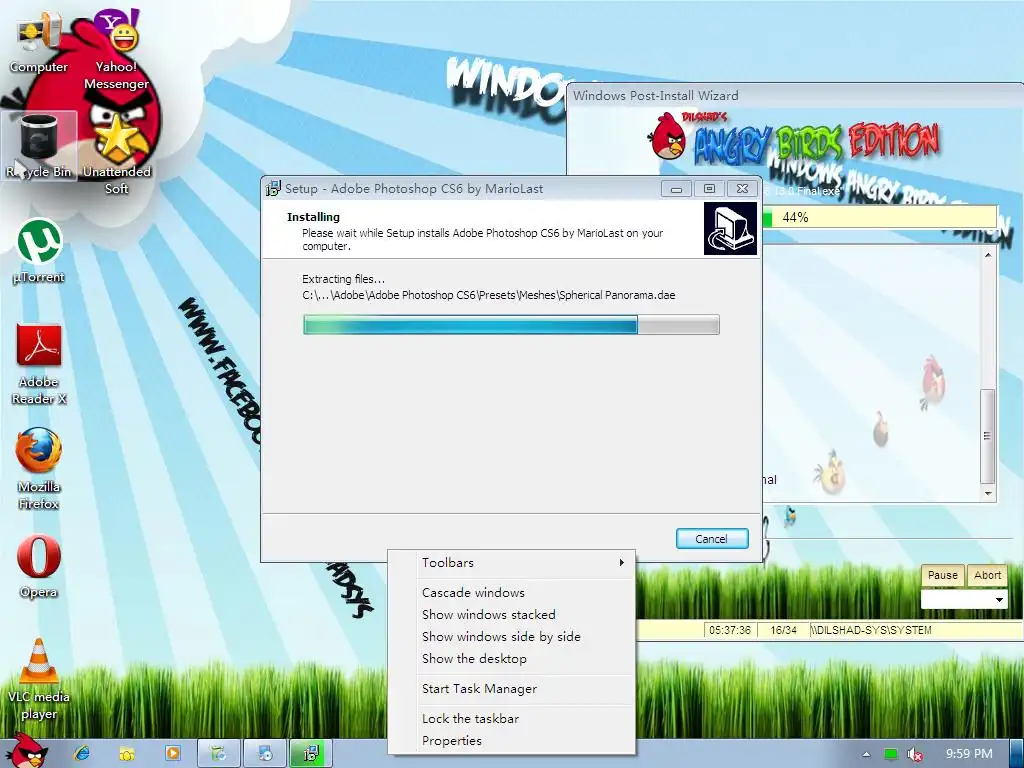Minimize the Photoshop Setup window
The width and height of the screenshot is (1024, 768).
click(x=677, y=189)
